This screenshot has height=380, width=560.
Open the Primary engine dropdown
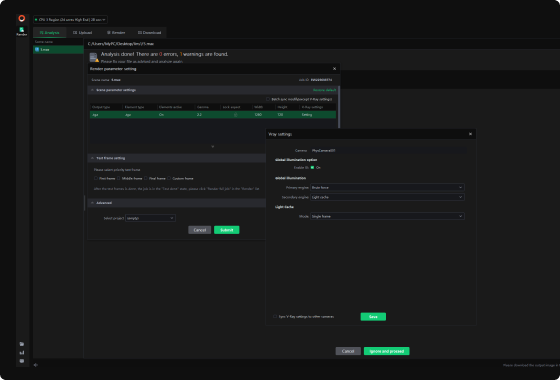tap(387, 187)
